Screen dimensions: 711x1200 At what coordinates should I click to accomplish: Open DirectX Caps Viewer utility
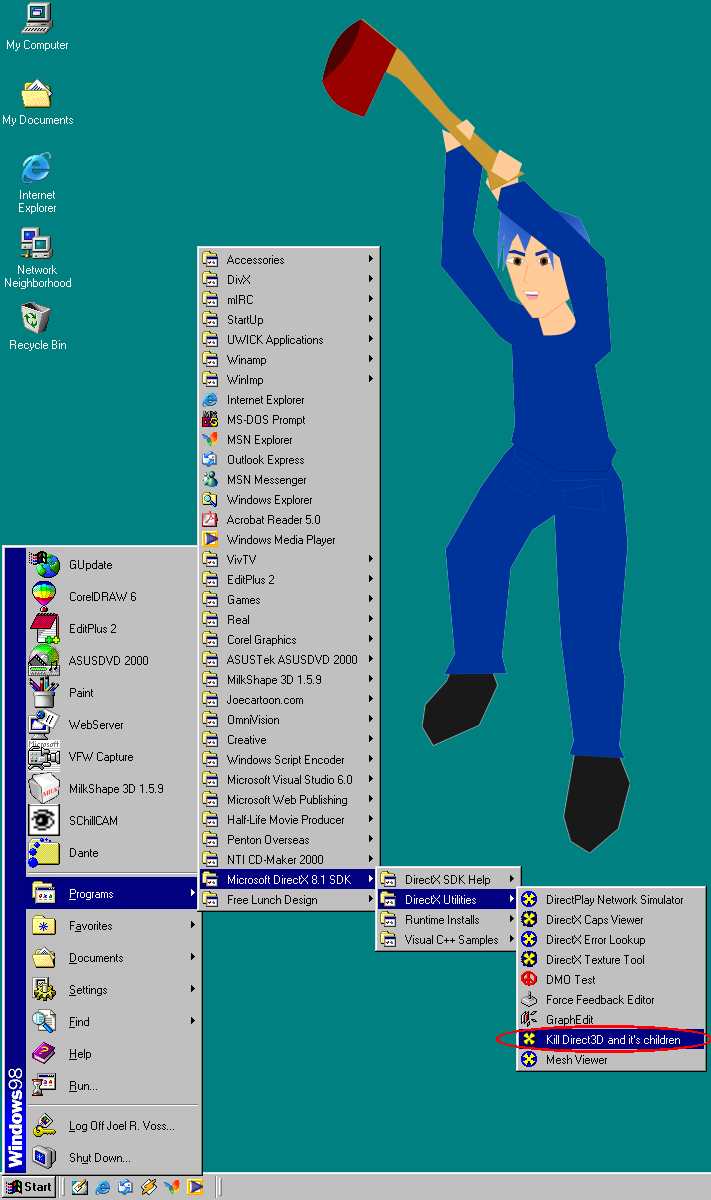[611, 920]
